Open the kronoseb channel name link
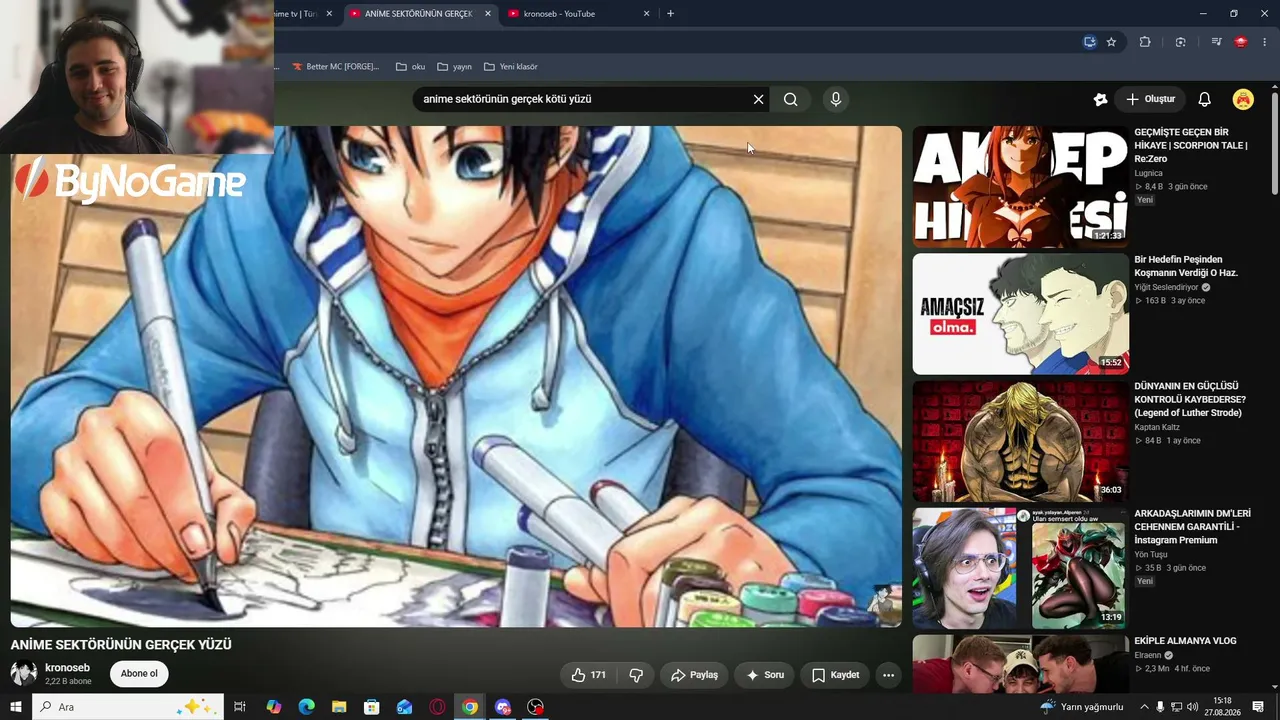Viewport: 1280px width, 720px height. (67, 668)
